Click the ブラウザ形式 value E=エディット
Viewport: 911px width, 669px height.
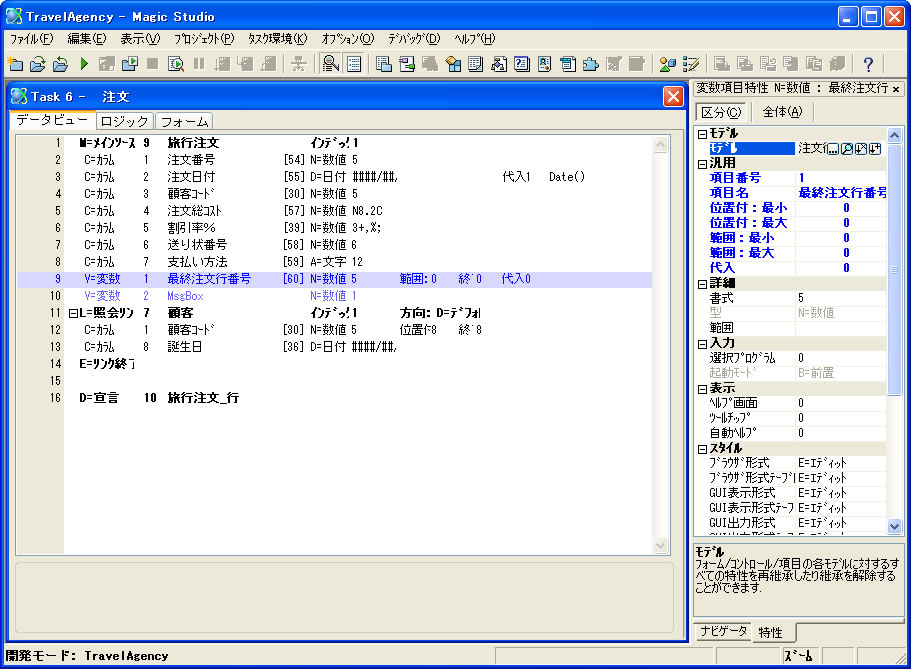(840, 463)
